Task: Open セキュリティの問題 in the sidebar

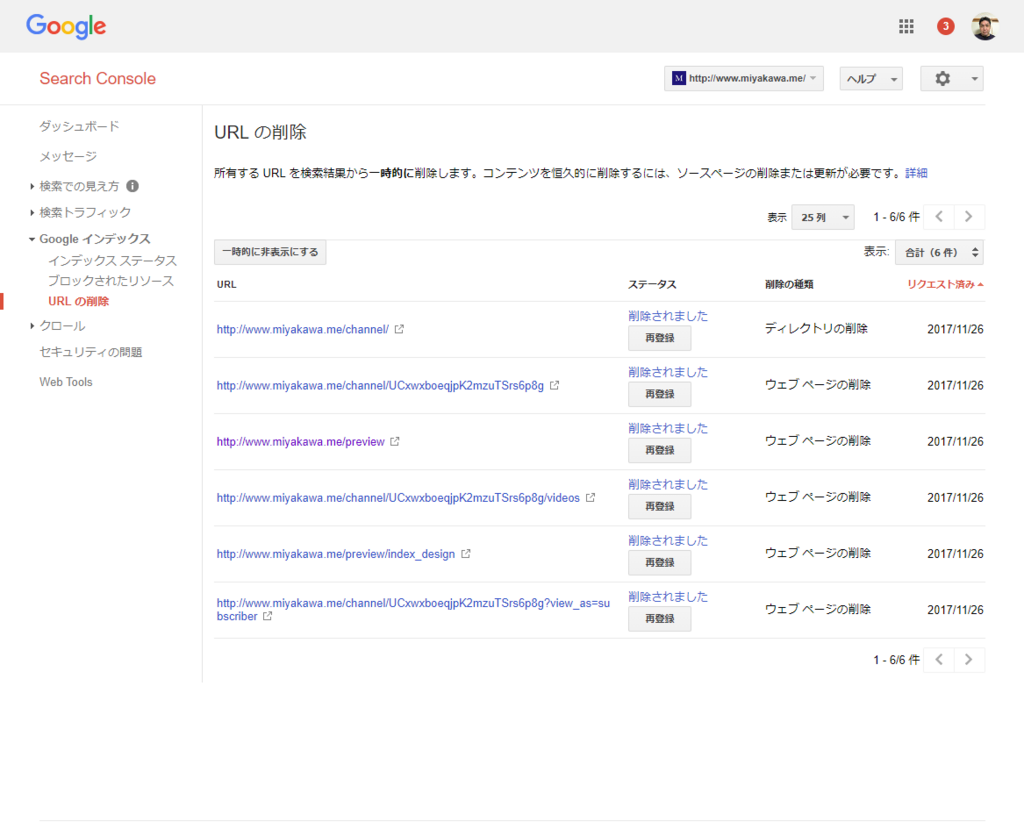Action: coord(91,352)
